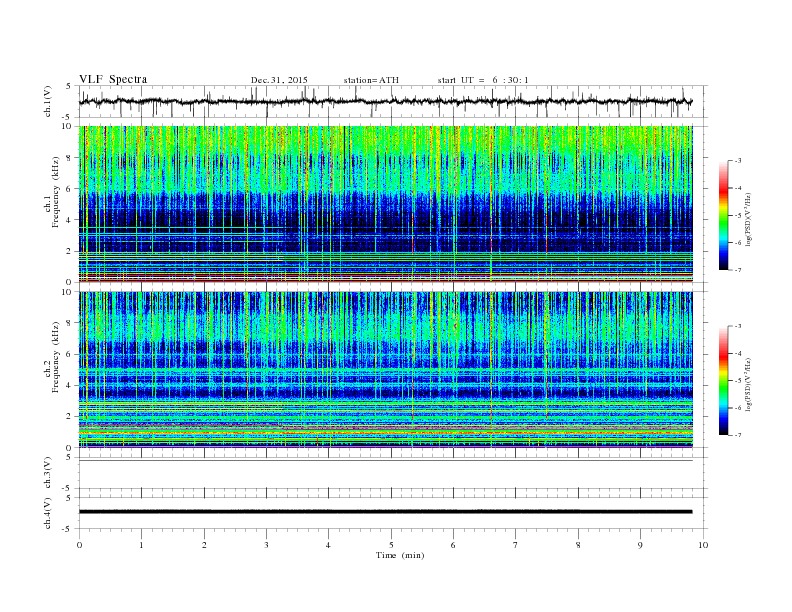The width and height of the screenshot is (792, 612).
Task: Click the 'start UT = 6 :30: 1' text
Action: 483,80
